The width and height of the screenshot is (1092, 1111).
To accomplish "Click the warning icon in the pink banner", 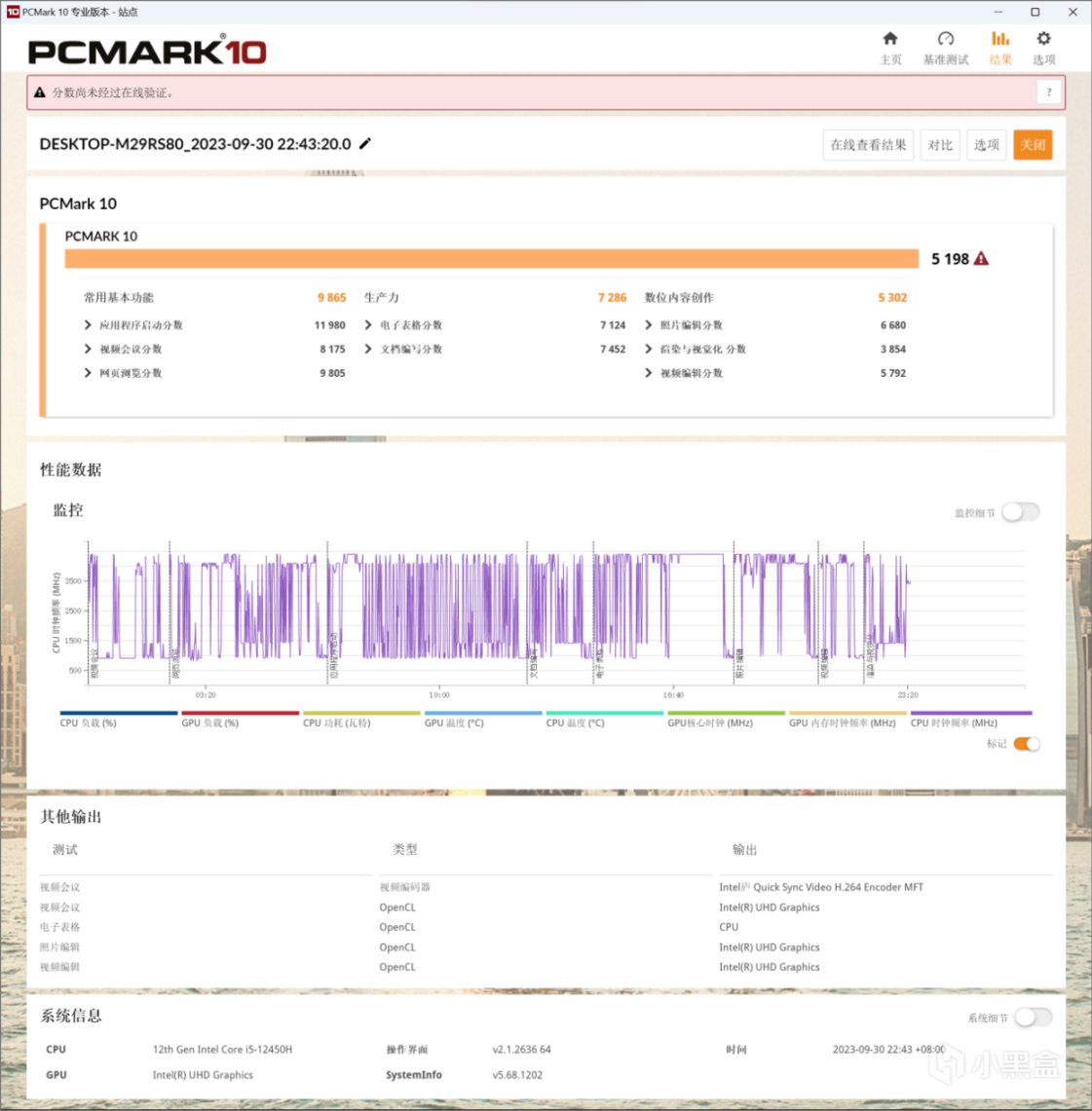I will click(x=40, y=93).
